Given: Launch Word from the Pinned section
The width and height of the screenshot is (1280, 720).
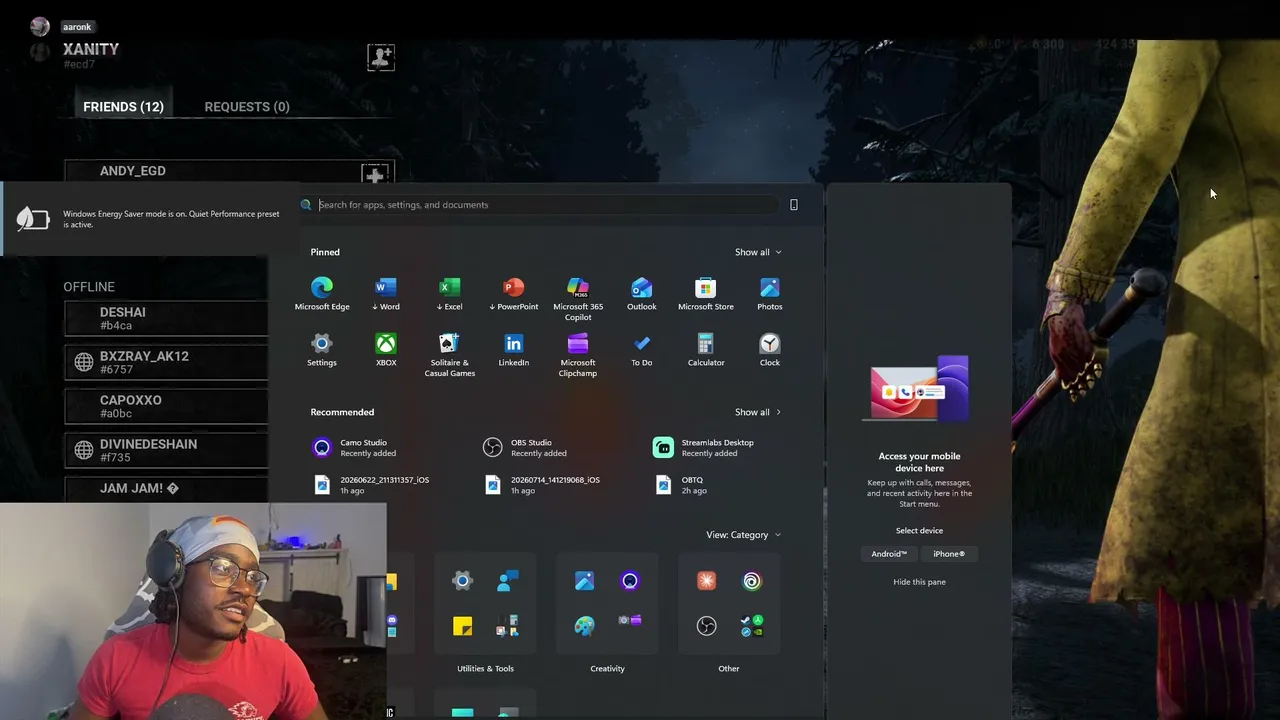Looking at the screenshot, I should (386, 294).
